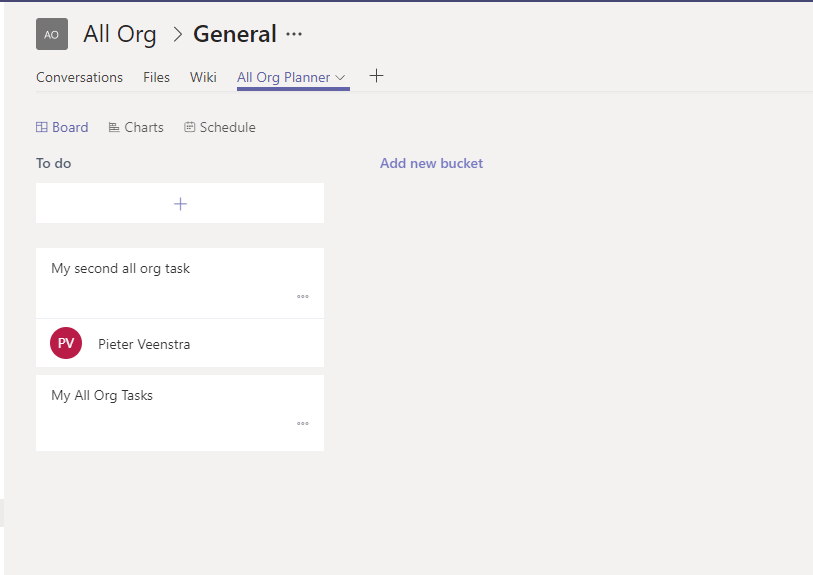Open the My All Org Tasks card
Screen dimensions: 813x575
[x=180, y=413]
